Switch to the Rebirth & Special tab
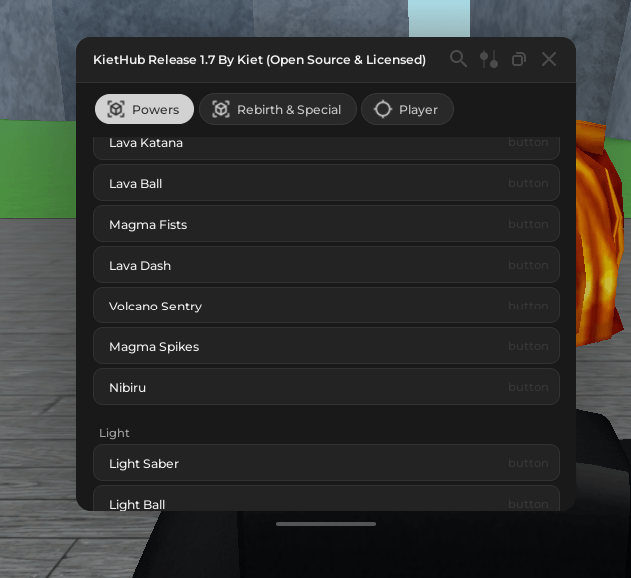 click(x=278, y=109)
